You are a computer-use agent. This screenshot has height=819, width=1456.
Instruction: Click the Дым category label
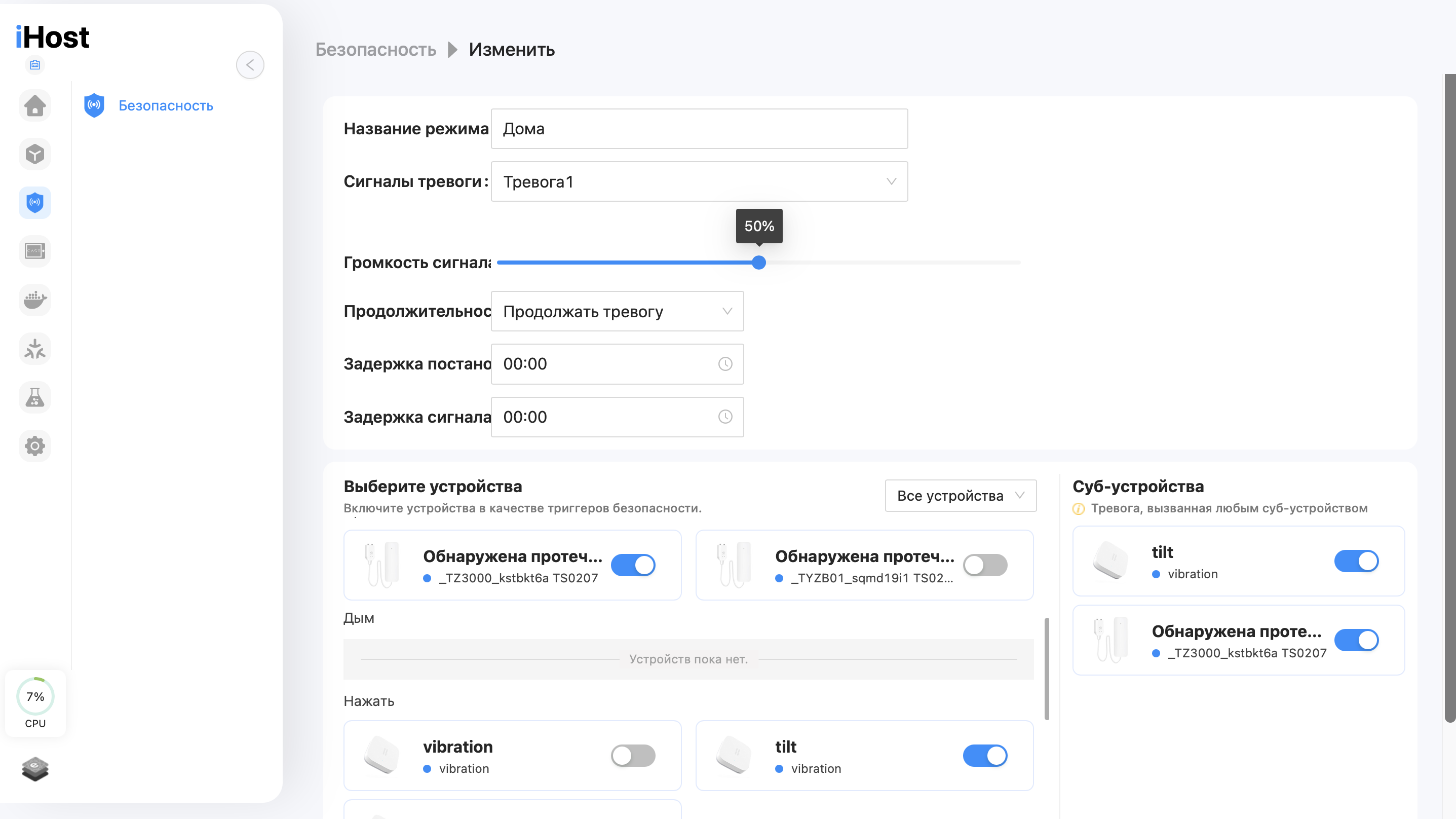(x=358, y=618)
